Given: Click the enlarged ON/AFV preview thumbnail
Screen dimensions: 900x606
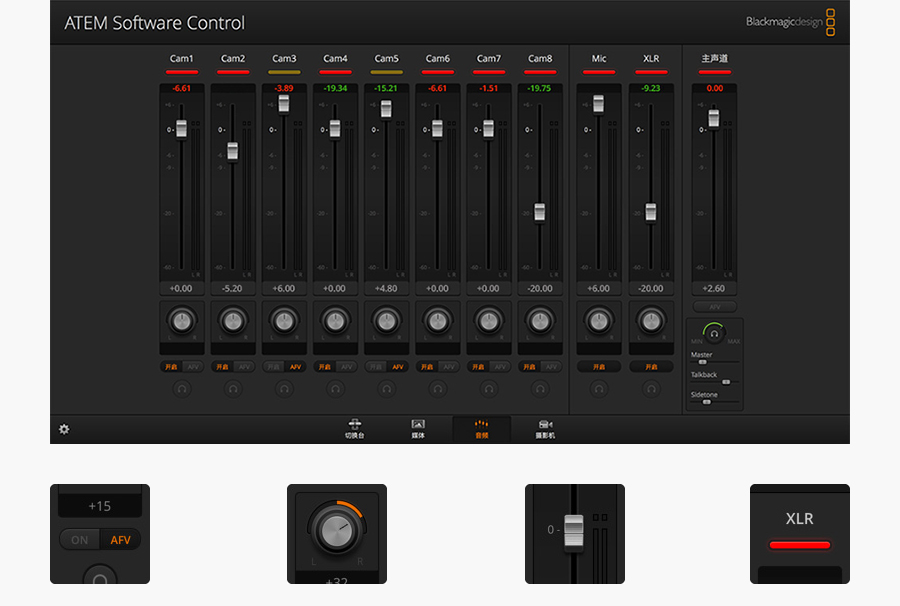Looking at the screenshot, I should click(100, 534).
